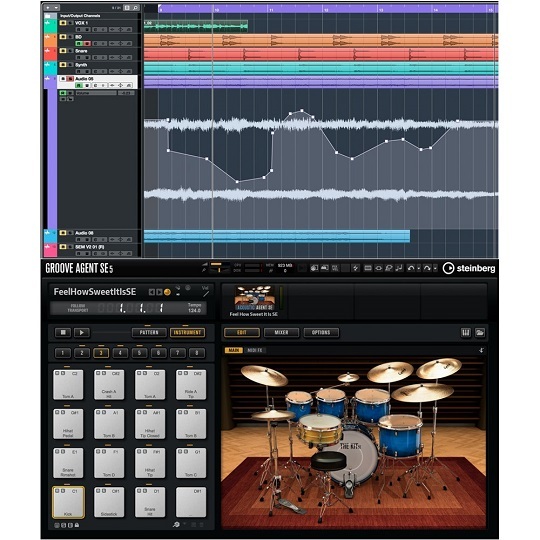Click the add track plus button
This screenshot has width=540, height=540.
48,7
